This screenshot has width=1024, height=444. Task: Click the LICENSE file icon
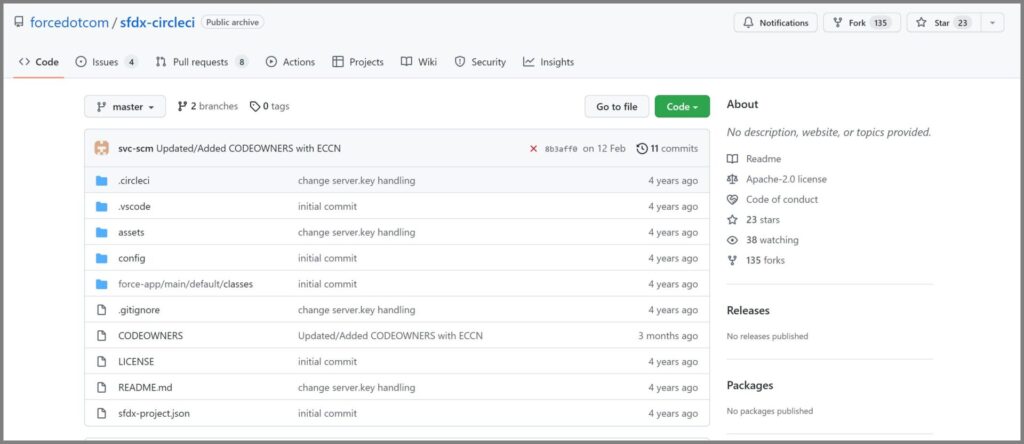pos(101,362)
